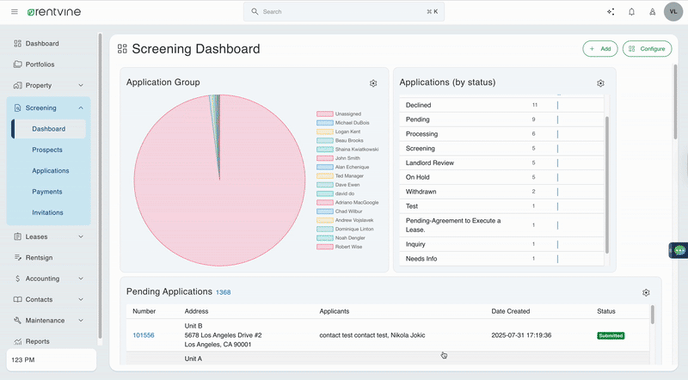Focus the top Search field
688x380 pixels.
344,12
